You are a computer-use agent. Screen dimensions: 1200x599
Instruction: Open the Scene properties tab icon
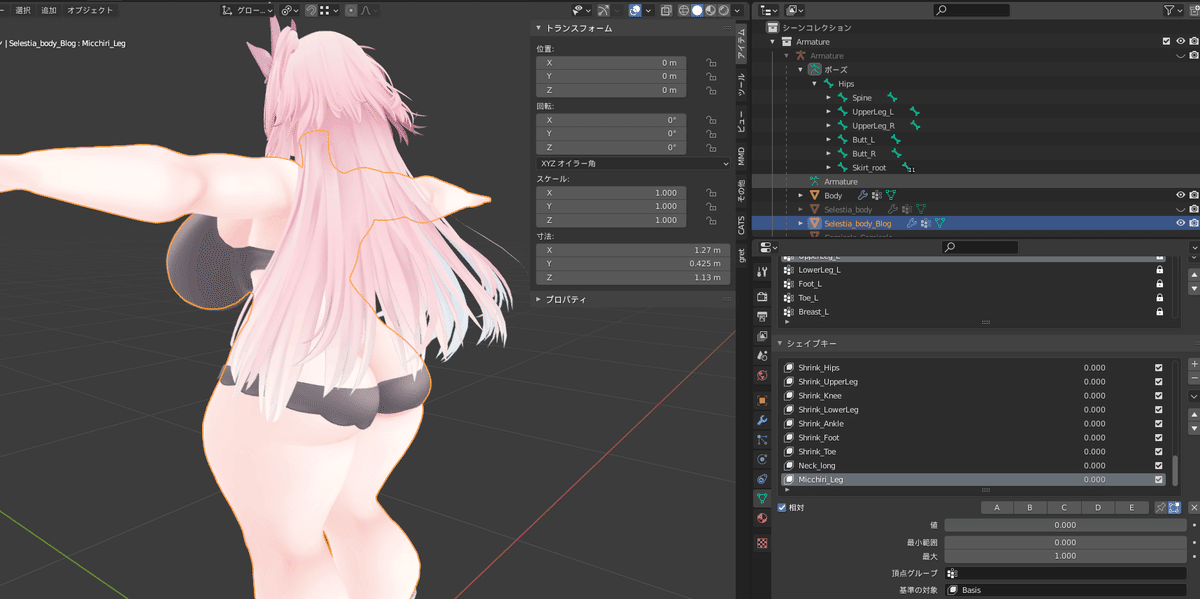[762, 356]
